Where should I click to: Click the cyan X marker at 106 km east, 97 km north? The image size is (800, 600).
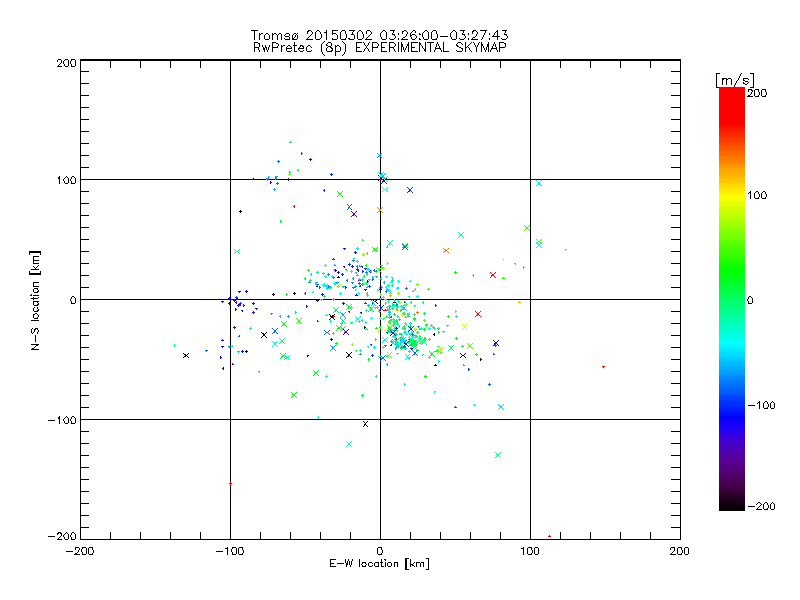click(x=539, y=183)
